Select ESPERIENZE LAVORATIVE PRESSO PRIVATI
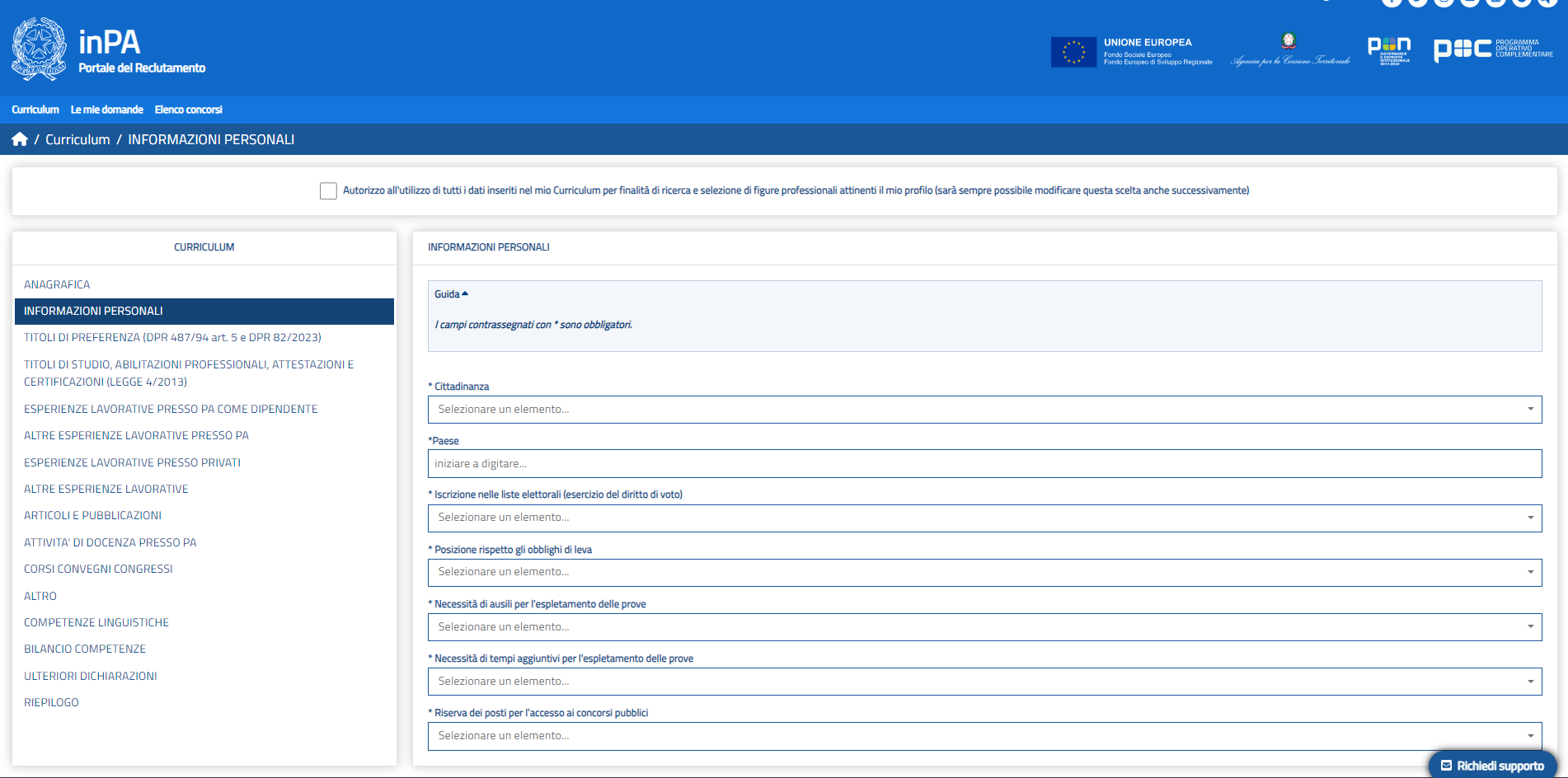 204,462
